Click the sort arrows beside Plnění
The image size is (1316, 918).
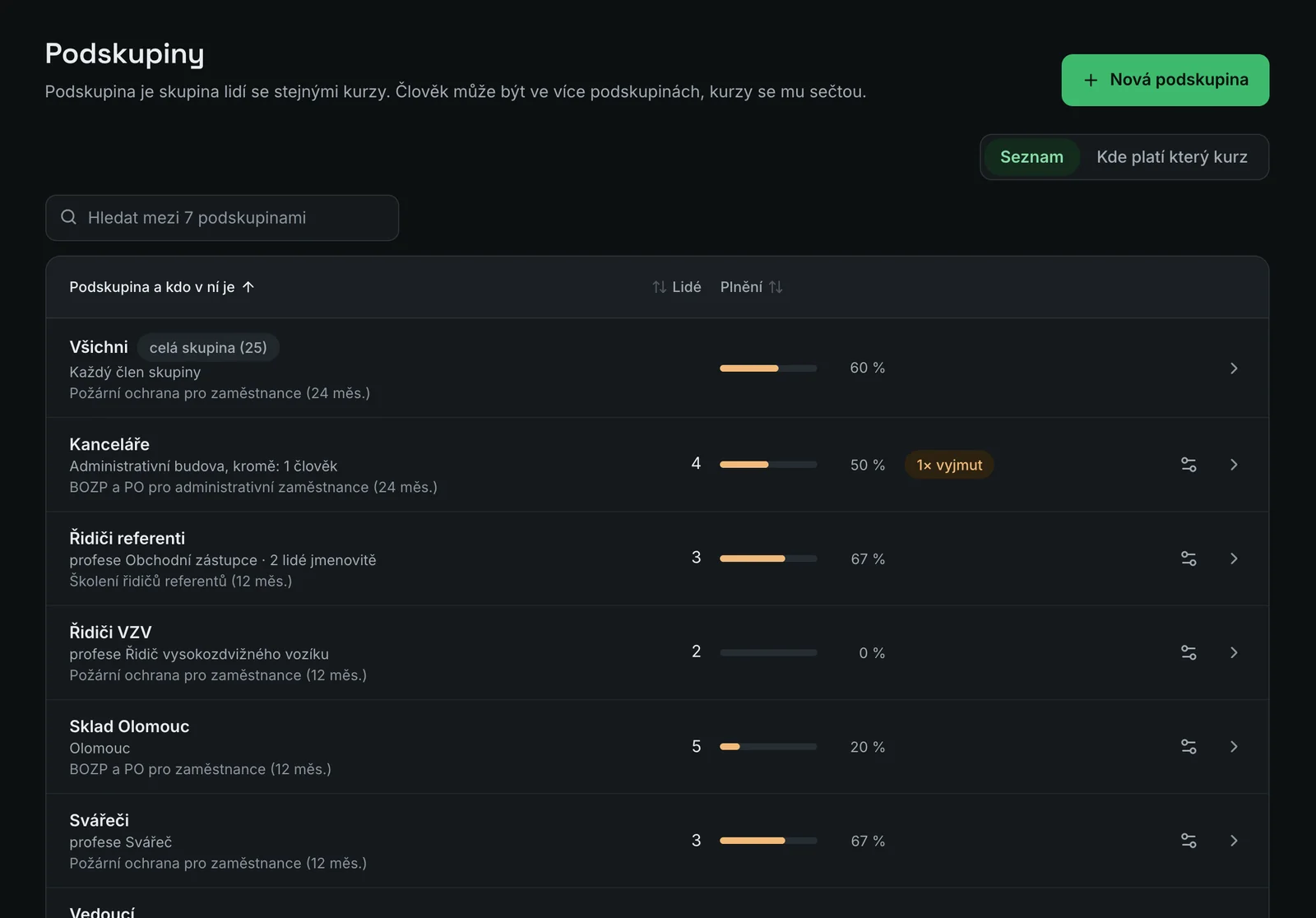pyautogui.click(x=776, y=287)
